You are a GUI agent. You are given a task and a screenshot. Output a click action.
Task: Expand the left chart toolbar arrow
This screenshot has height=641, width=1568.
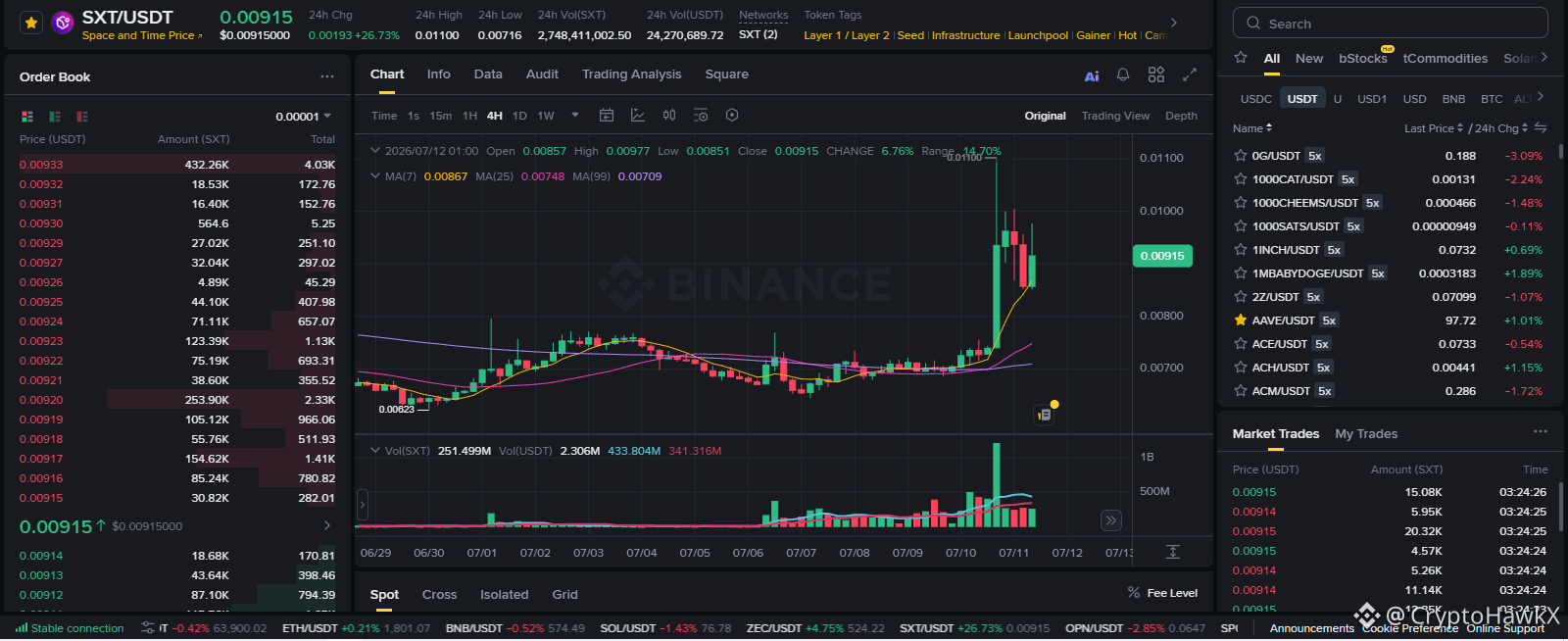(x=362, y=506)
